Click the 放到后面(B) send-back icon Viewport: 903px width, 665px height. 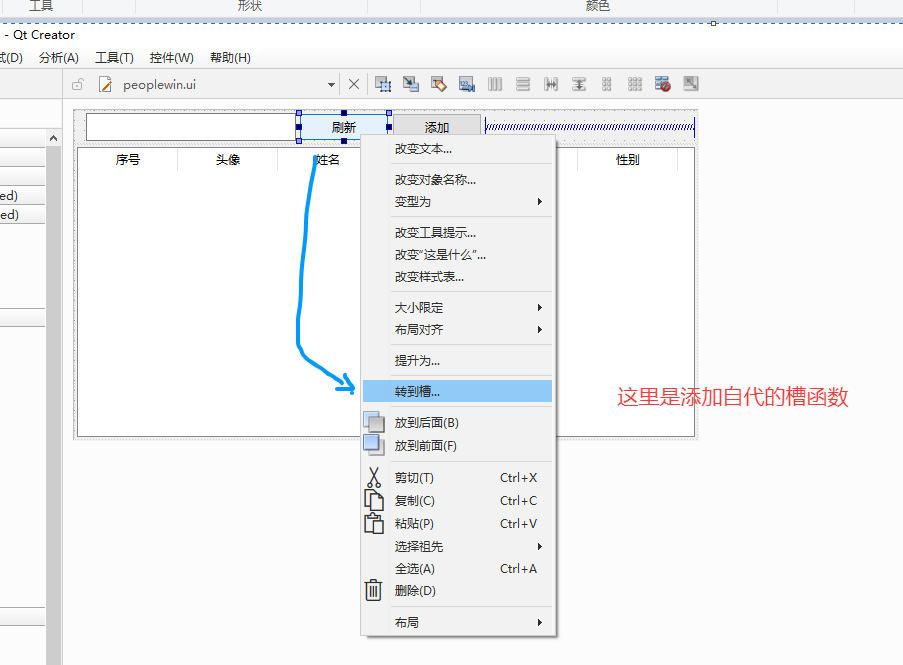coord(374,422)
